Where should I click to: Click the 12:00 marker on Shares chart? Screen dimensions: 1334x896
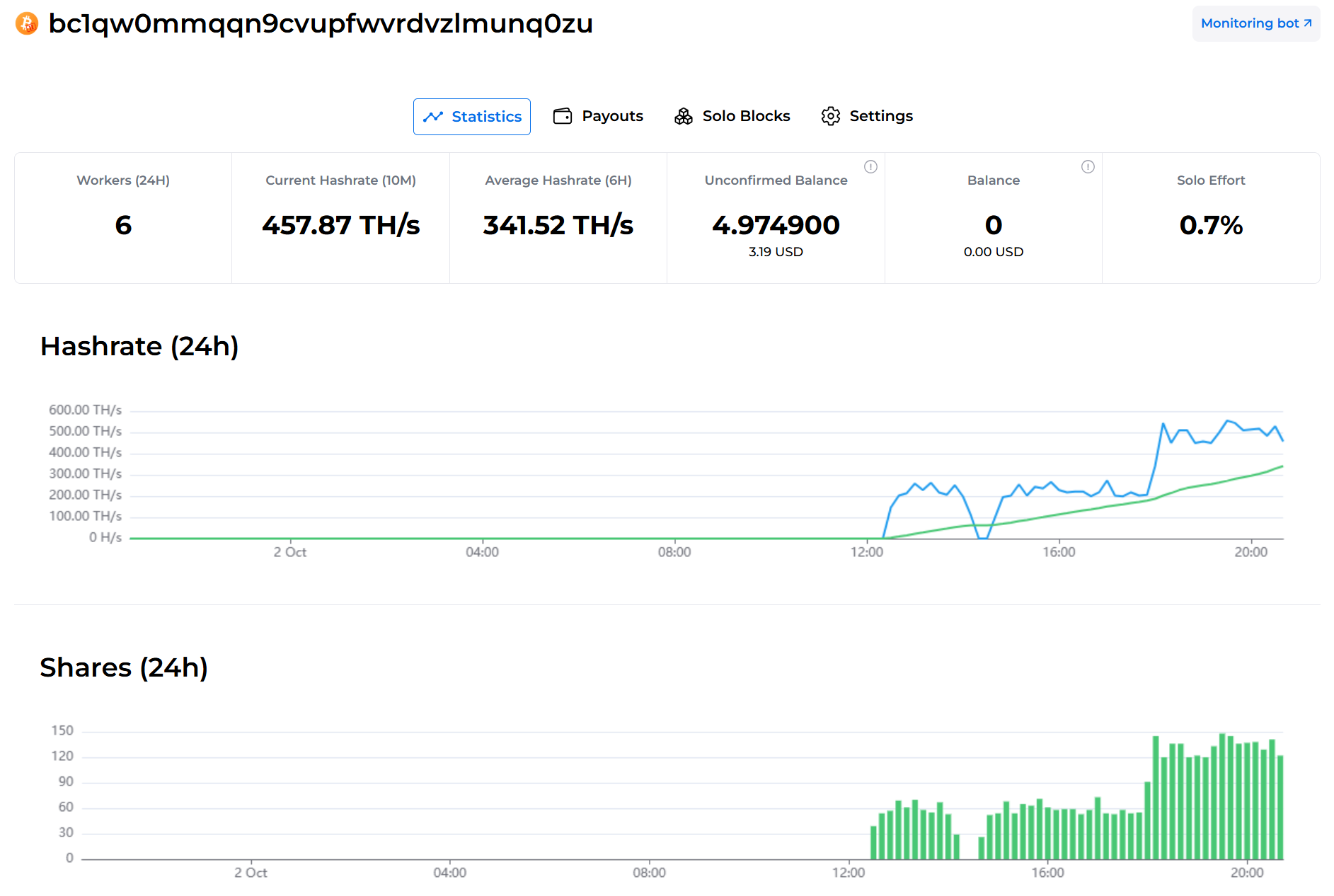click(848, 873)
